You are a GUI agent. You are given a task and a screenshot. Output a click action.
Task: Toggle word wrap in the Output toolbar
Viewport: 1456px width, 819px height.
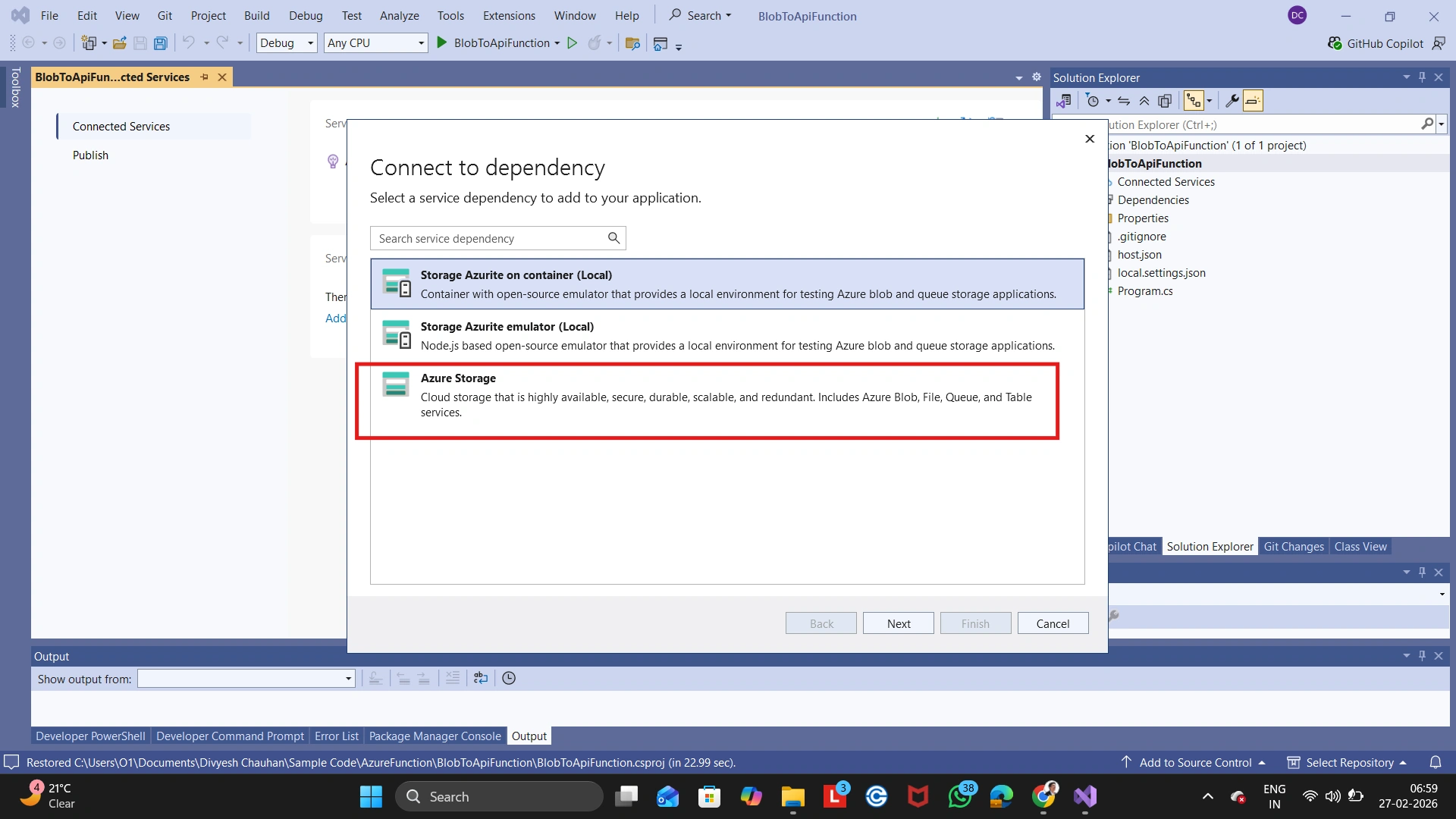[481, 678]
